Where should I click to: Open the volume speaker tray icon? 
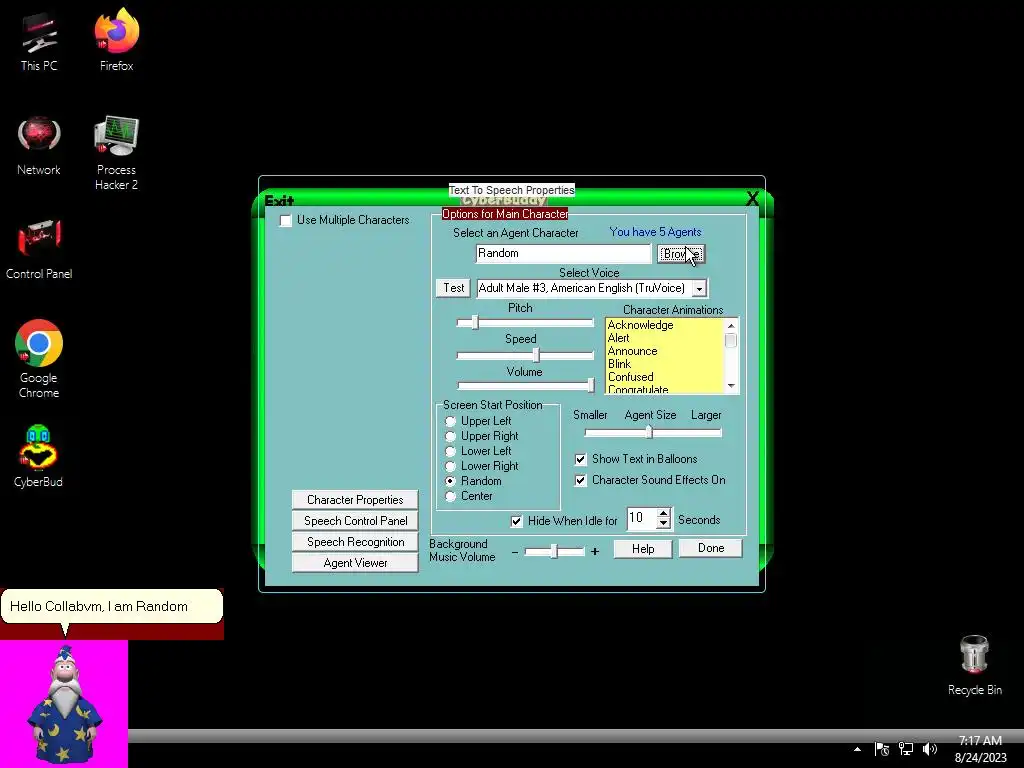pos(929,749)
